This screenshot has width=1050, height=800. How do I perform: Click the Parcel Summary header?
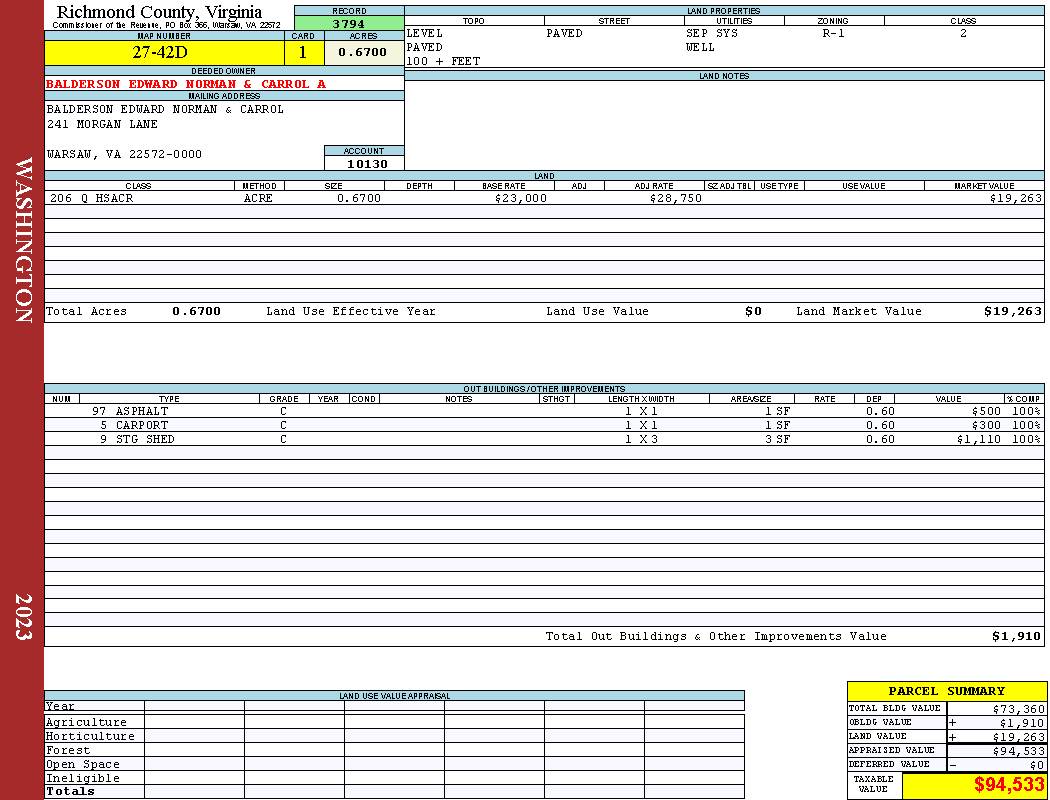(946, 691)
